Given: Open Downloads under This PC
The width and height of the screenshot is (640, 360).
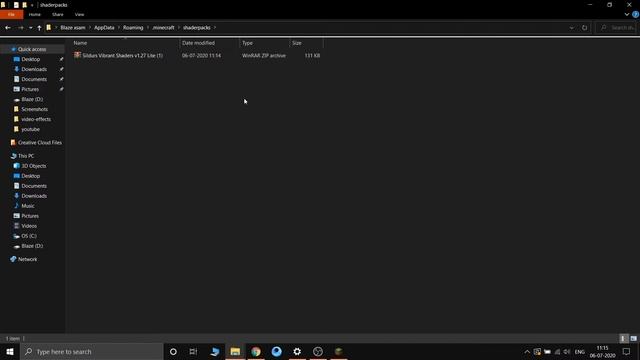Looking at the screenshot, I should (34, 196).
